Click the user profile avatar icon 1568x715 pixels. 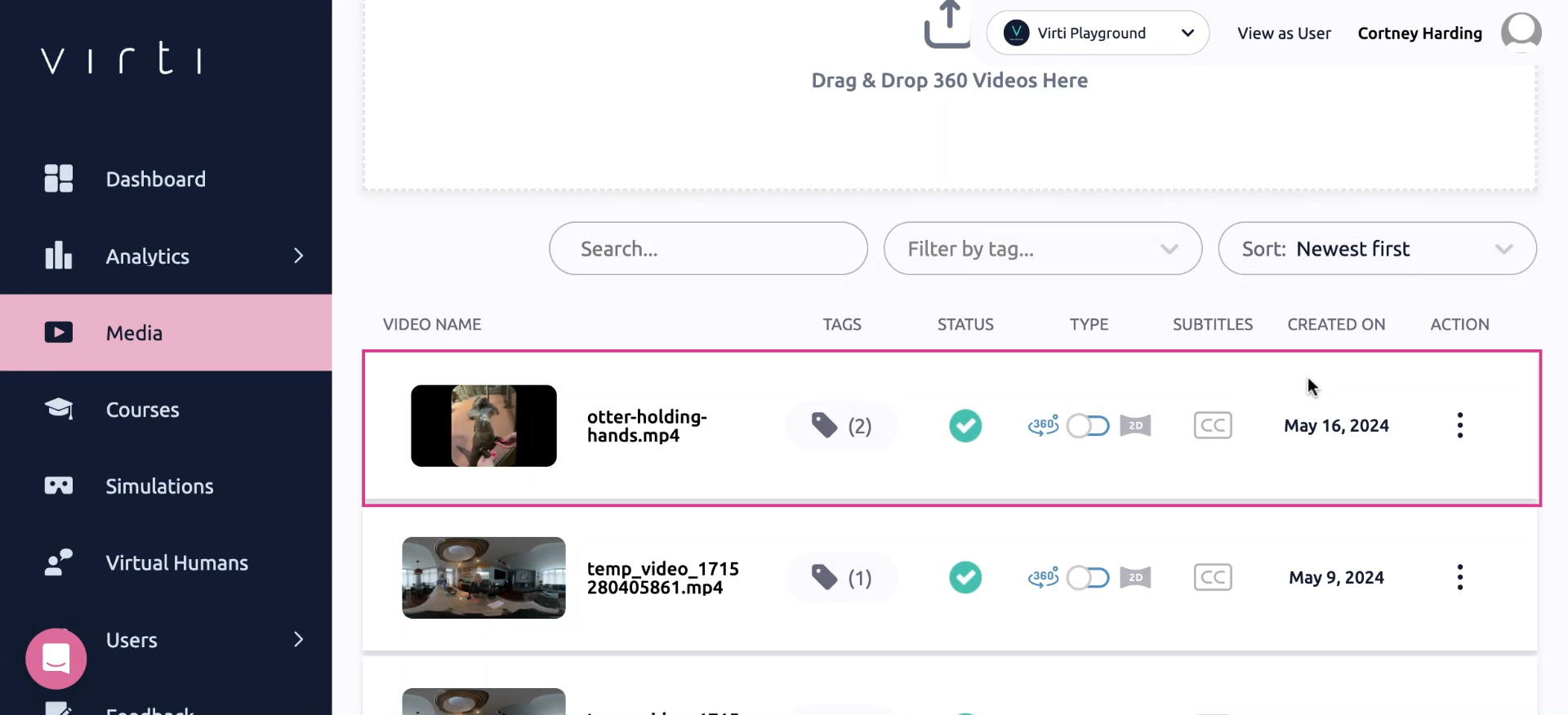pos(1521,33)
